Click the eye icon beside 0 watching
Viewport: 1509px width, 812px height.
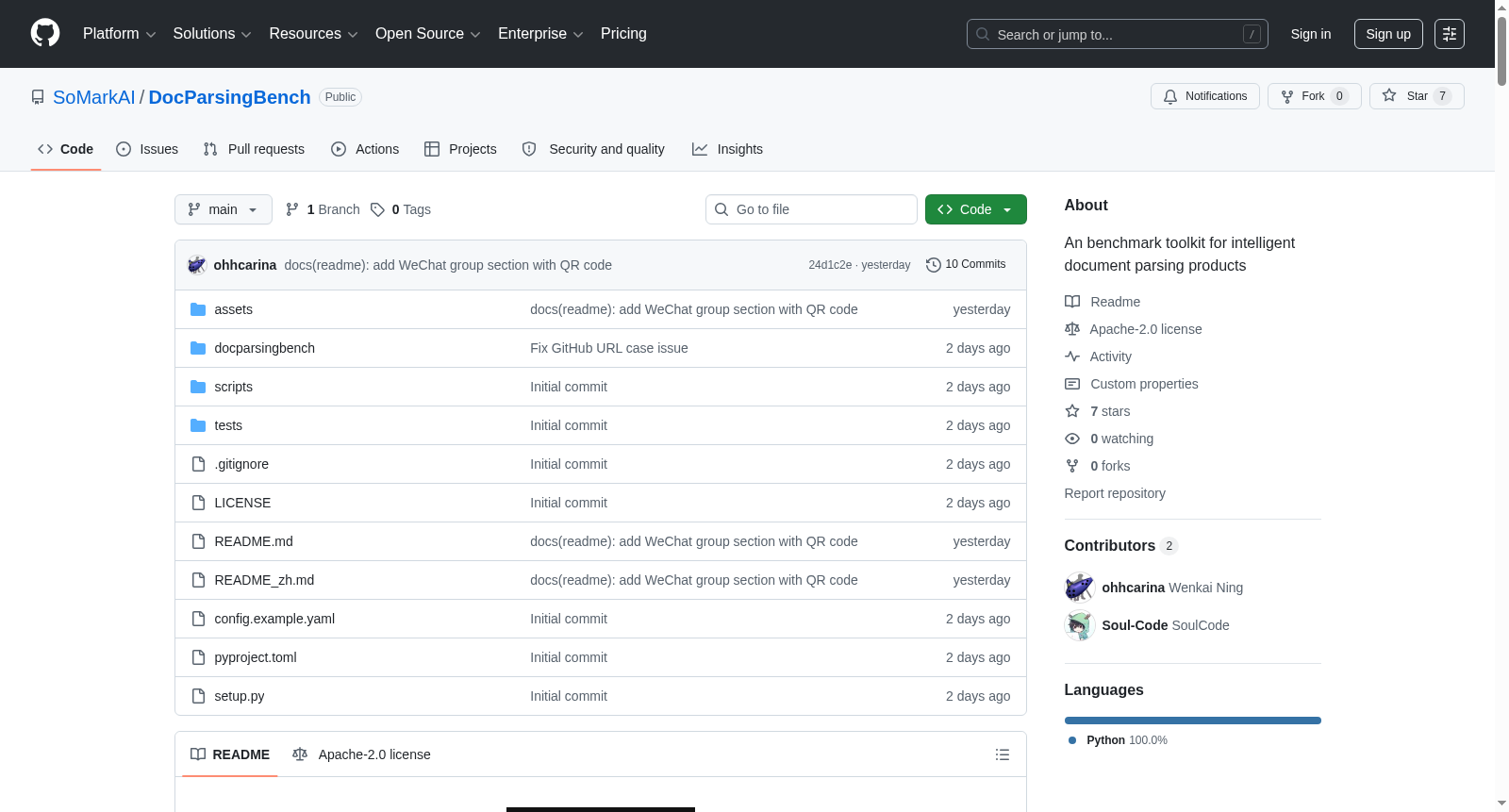[x=1072, y=439]
